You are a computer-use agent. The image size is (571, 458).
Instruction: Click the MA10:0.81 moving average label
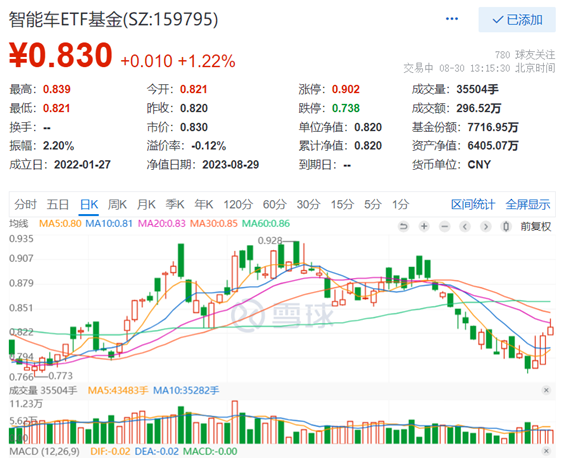point(109,224)
